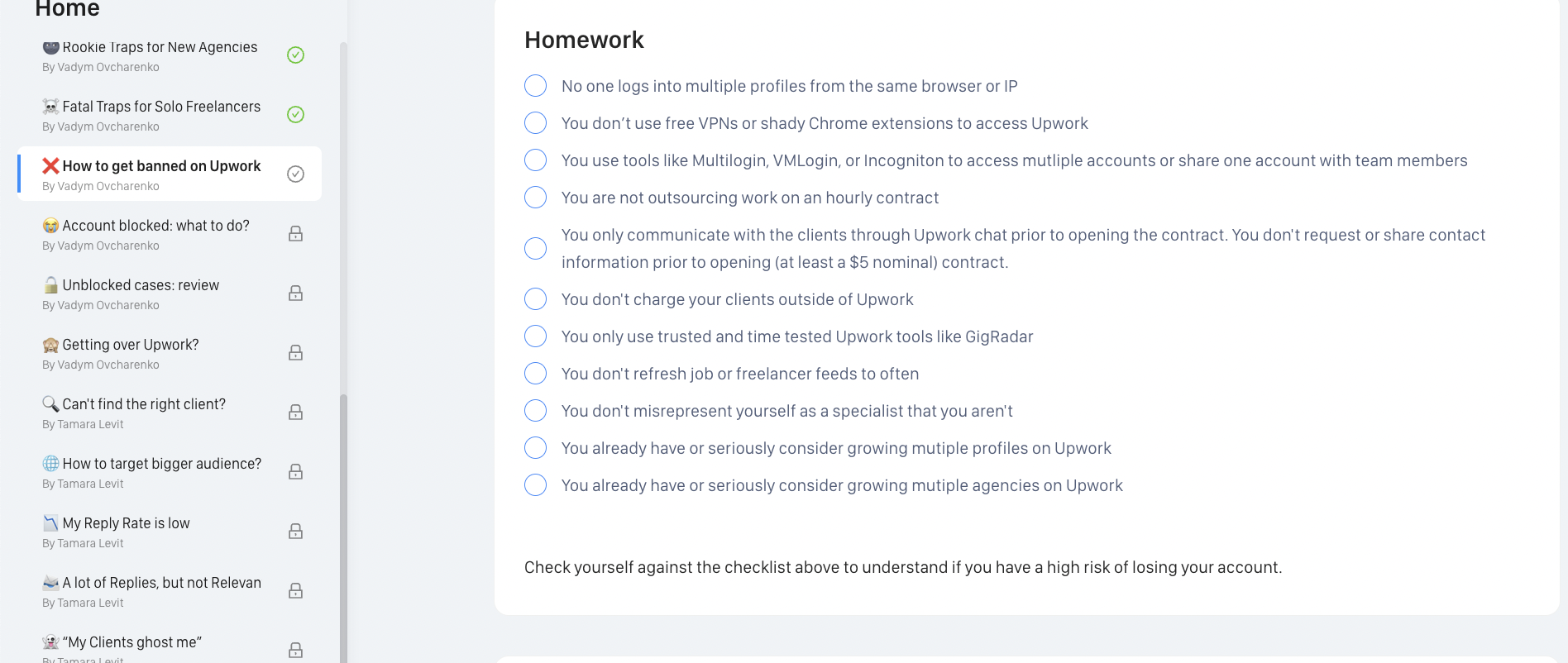The height and width of the screenshot is (663, 1568).
Task: Check the GigRadar trusted tools item
Action: pyautogui.click(x=536, y=336)
